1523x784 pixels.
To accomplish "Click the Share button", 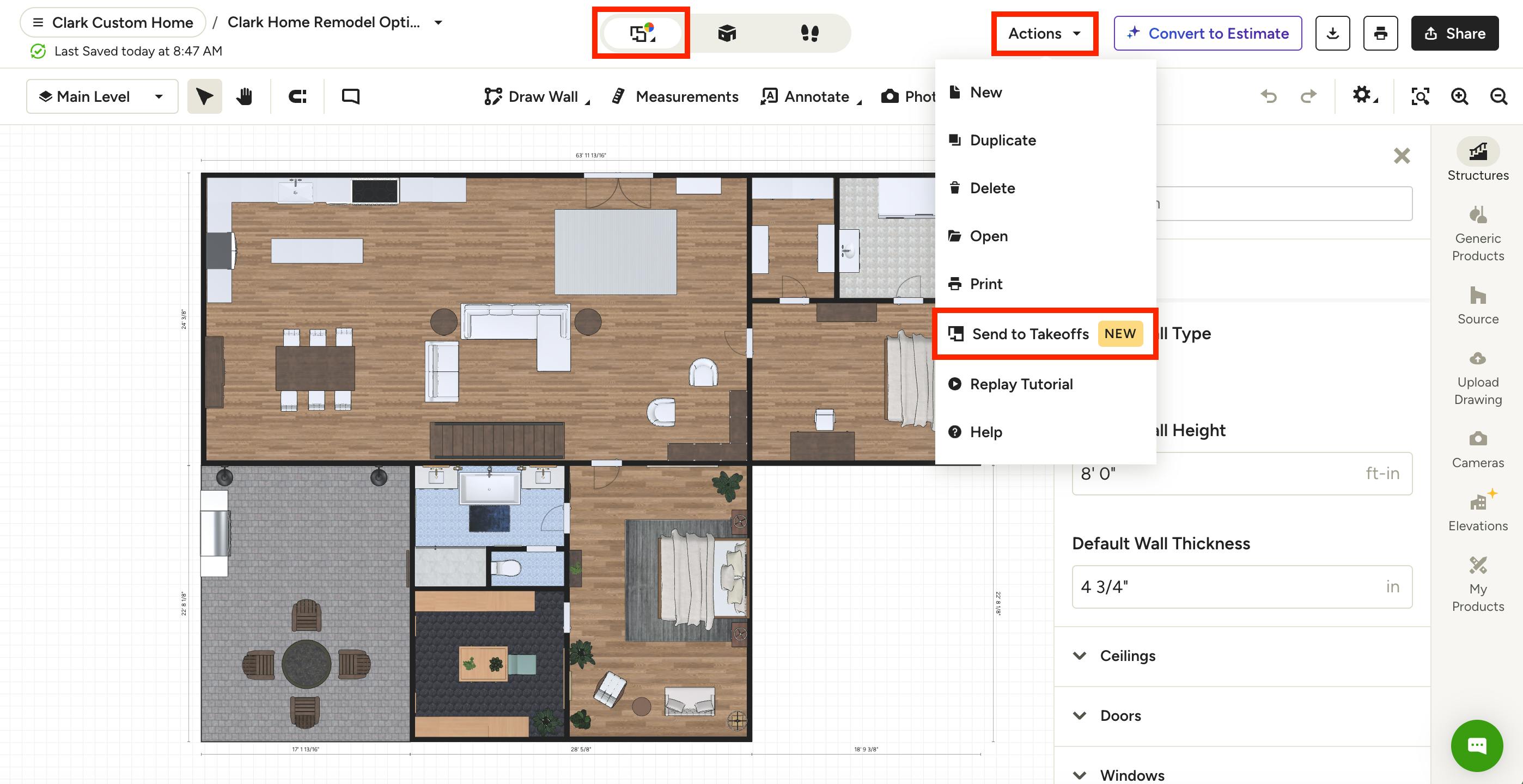I will point(1454,33).
